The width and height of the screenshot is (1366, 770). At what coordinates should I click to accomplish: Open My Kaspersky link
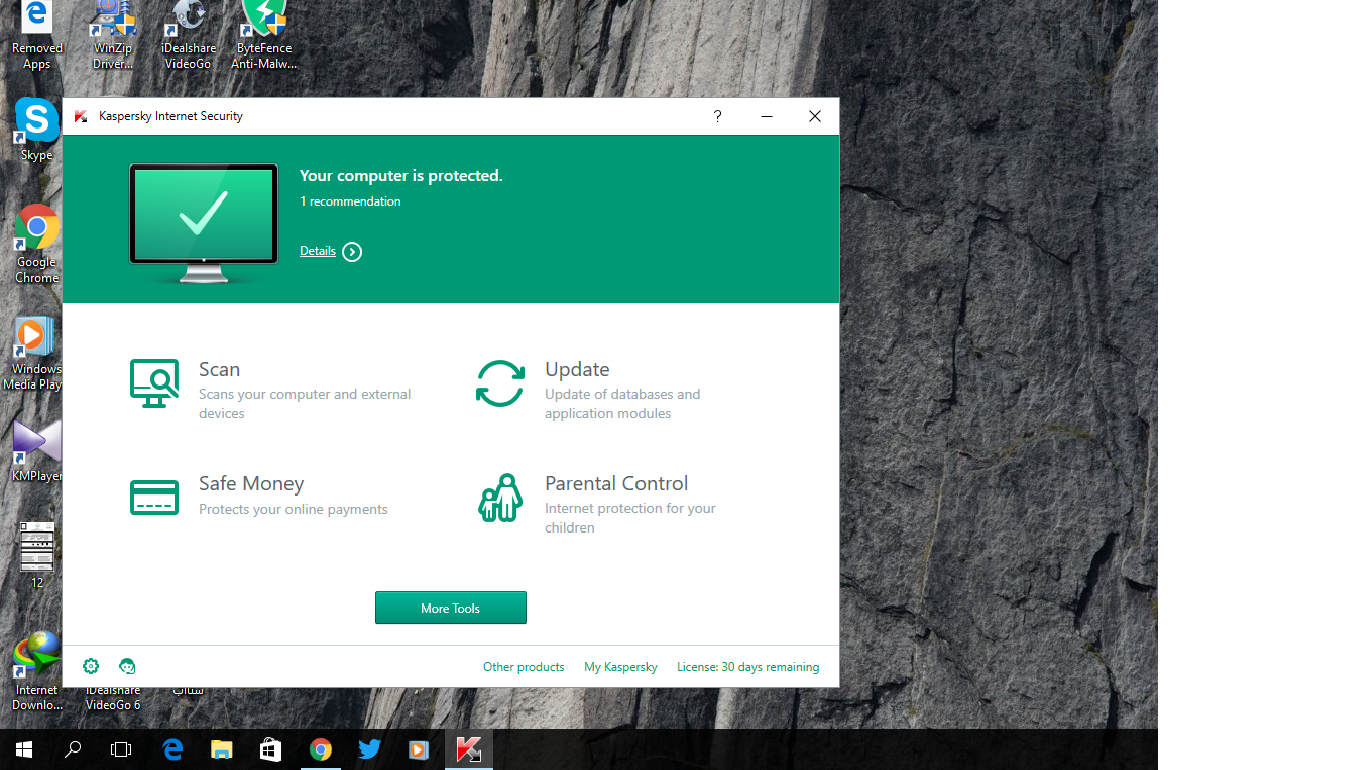coord(621,667)
